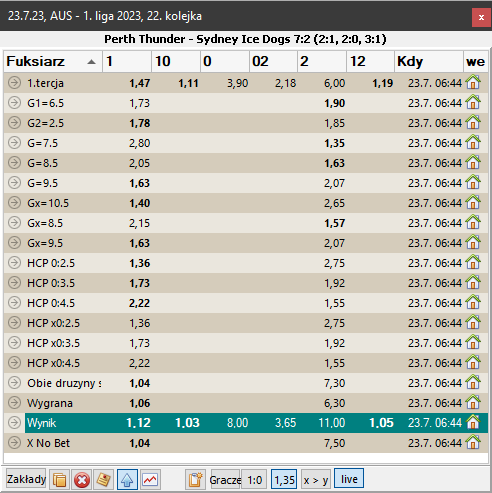Select odds 1,05 in Wynik row
The image size is (492, 493).
(x=381, y=423)
